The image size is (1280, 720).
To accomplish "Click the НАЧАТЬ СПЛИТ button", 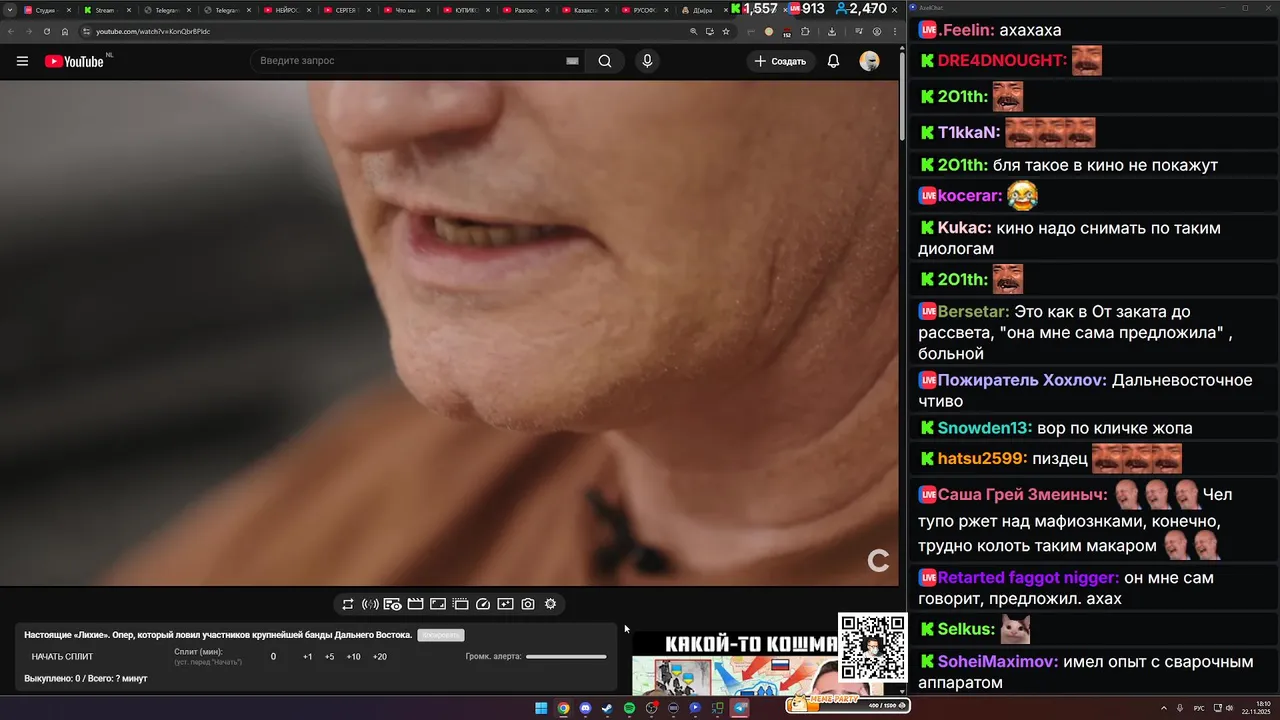I will pyautogui.click(x=62, y=657).
